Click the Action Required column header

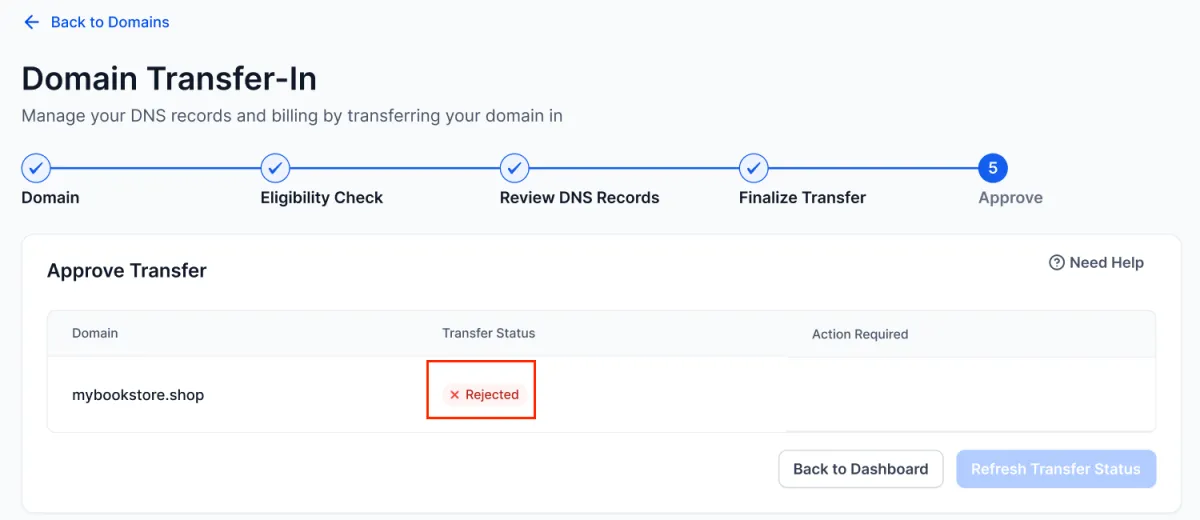click(860, 334)
